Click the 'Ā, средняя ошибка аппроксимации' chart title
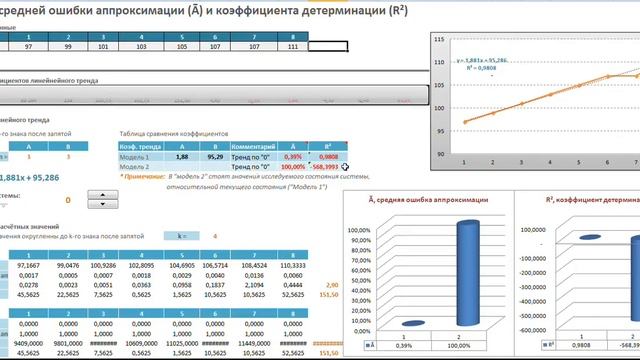640x360 pixels. 428,200
